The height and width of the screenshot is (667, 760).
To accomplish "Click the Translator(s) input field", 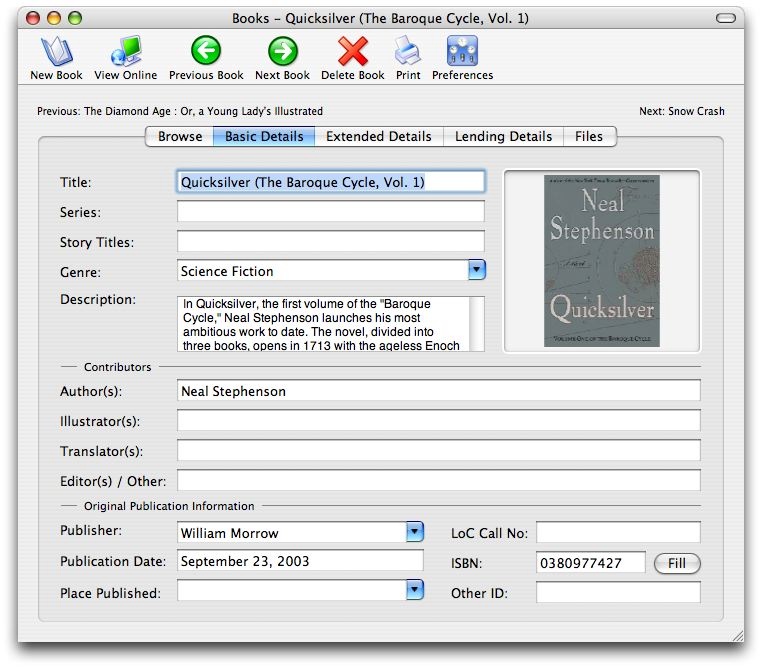I will (x=439, y=450).
